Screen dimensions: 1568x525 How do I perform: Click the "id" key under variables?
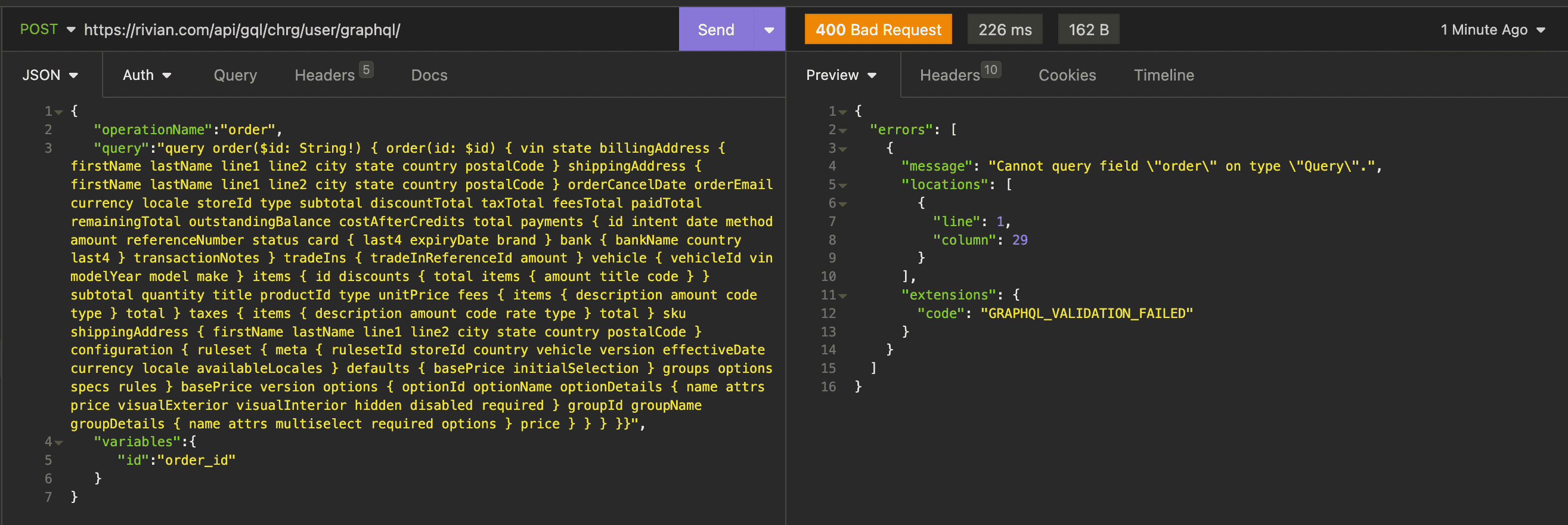[134, 461]
